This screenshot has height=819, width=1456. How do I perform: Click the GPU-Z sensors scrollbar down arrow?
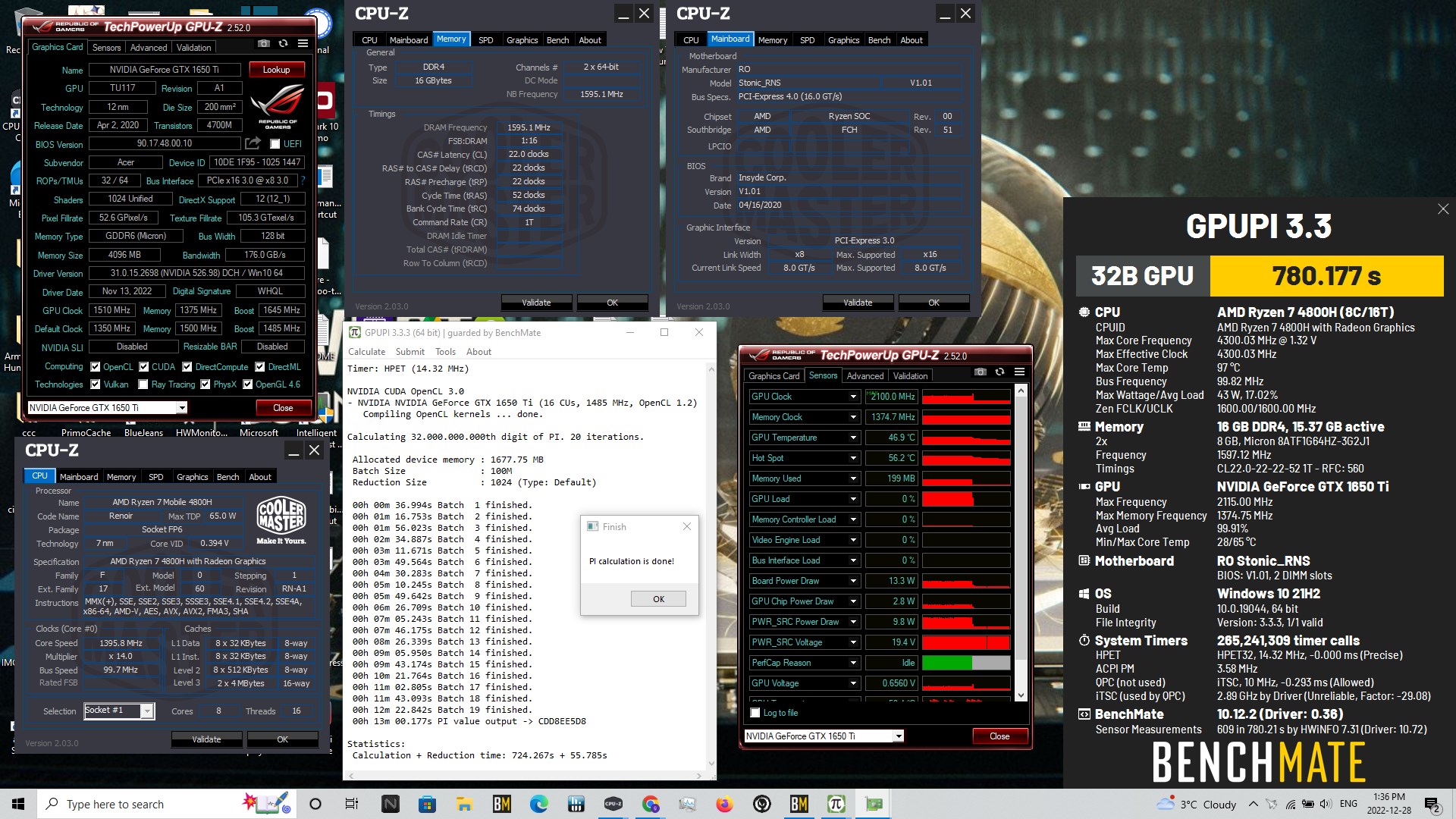(x=1021, y=695)
